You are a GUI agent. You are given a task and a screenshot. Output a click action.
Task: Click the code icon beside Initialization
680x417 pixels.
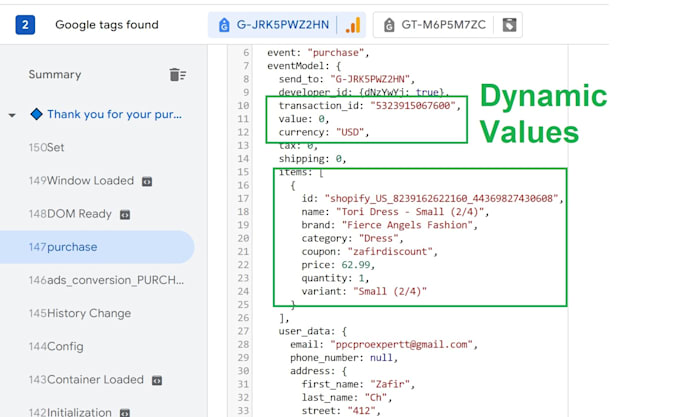click(124, 413)
